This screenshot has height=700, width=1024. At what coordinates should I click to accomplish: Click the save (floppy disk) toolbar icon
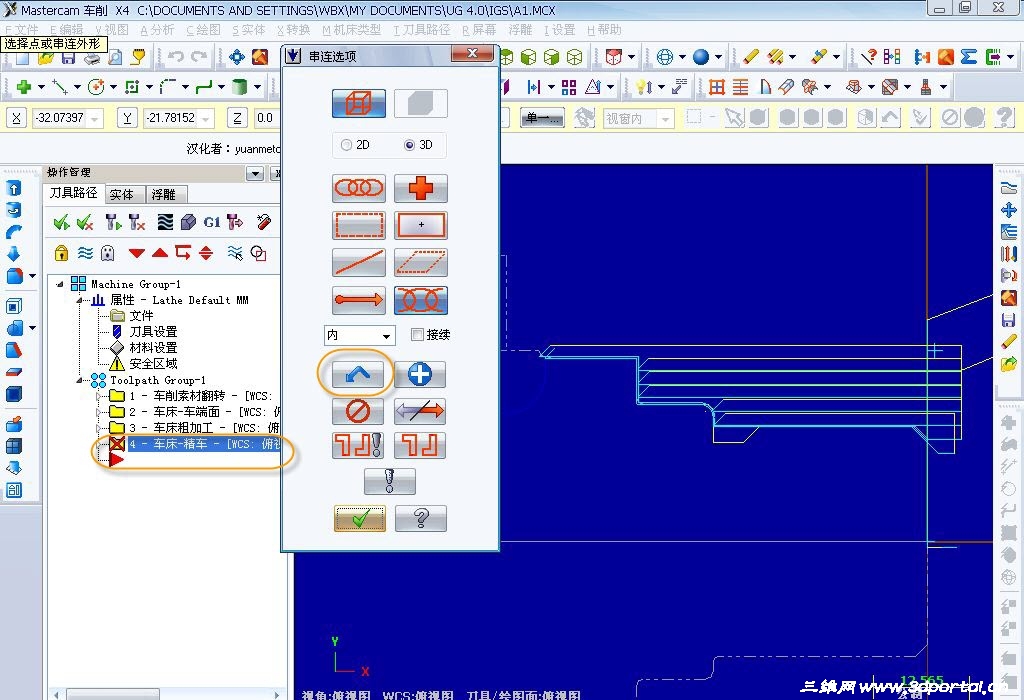69,57
